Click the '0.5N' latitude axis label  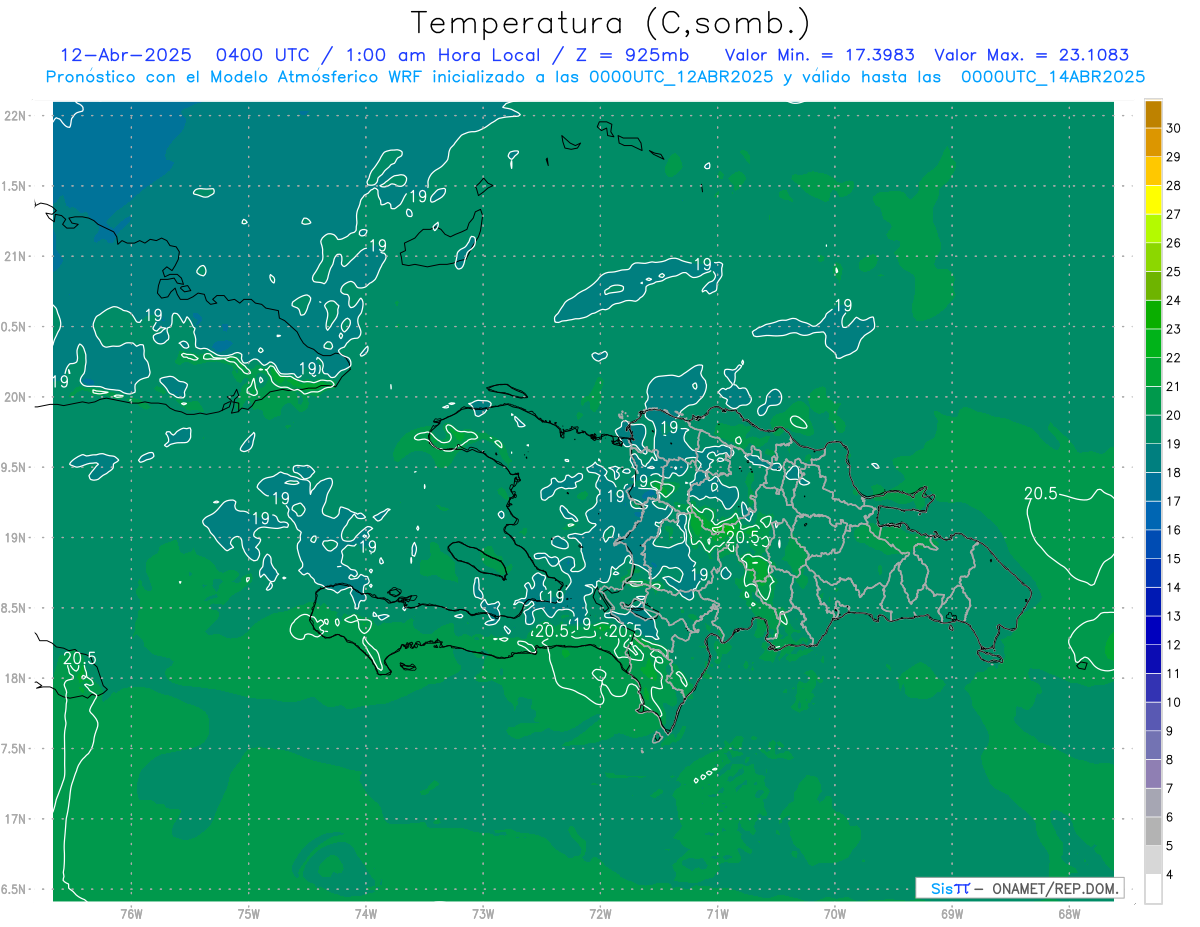[15, 327]
